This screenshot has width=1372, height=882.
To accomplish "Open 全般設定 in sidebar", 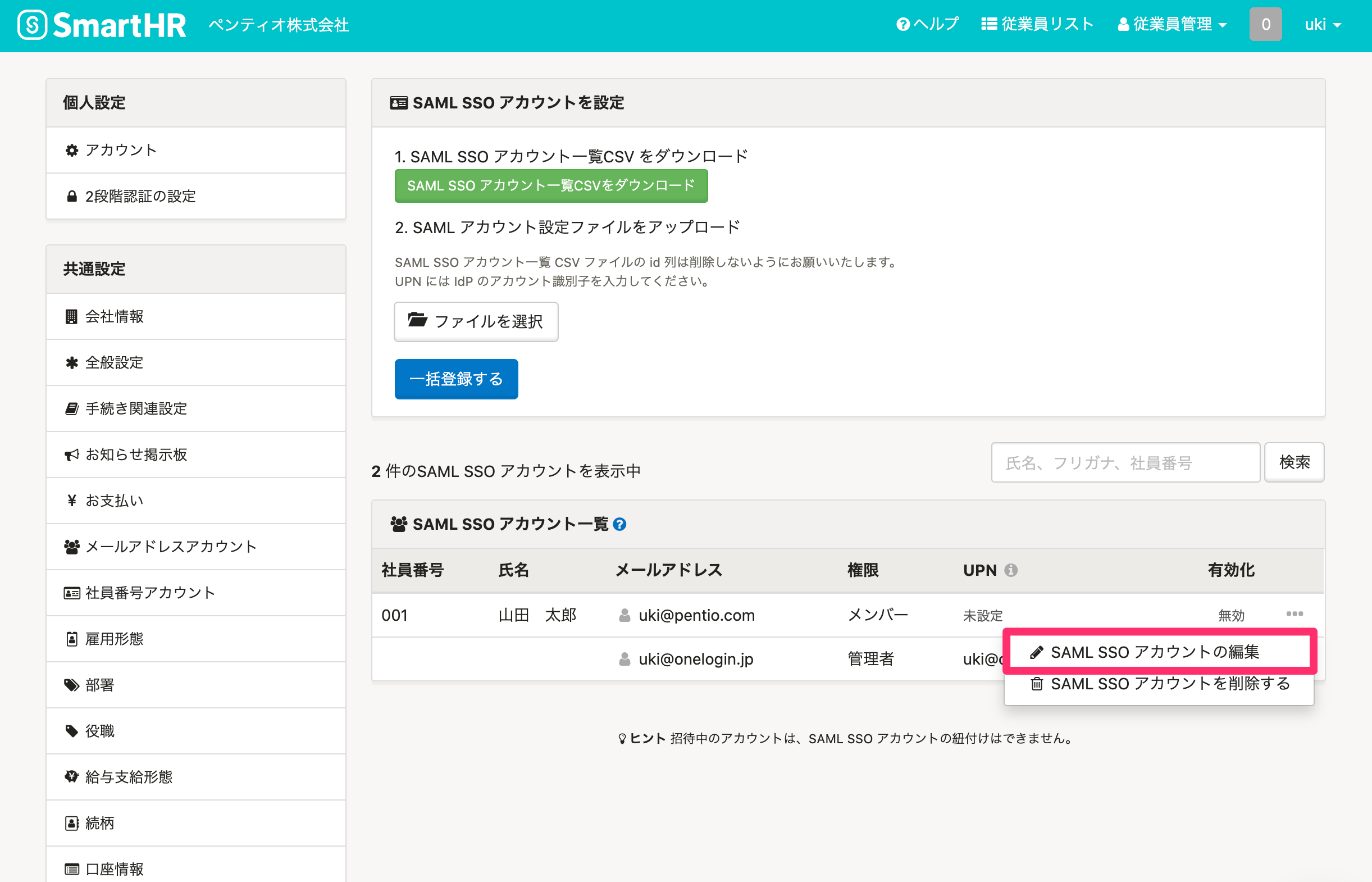I will 196,362.
